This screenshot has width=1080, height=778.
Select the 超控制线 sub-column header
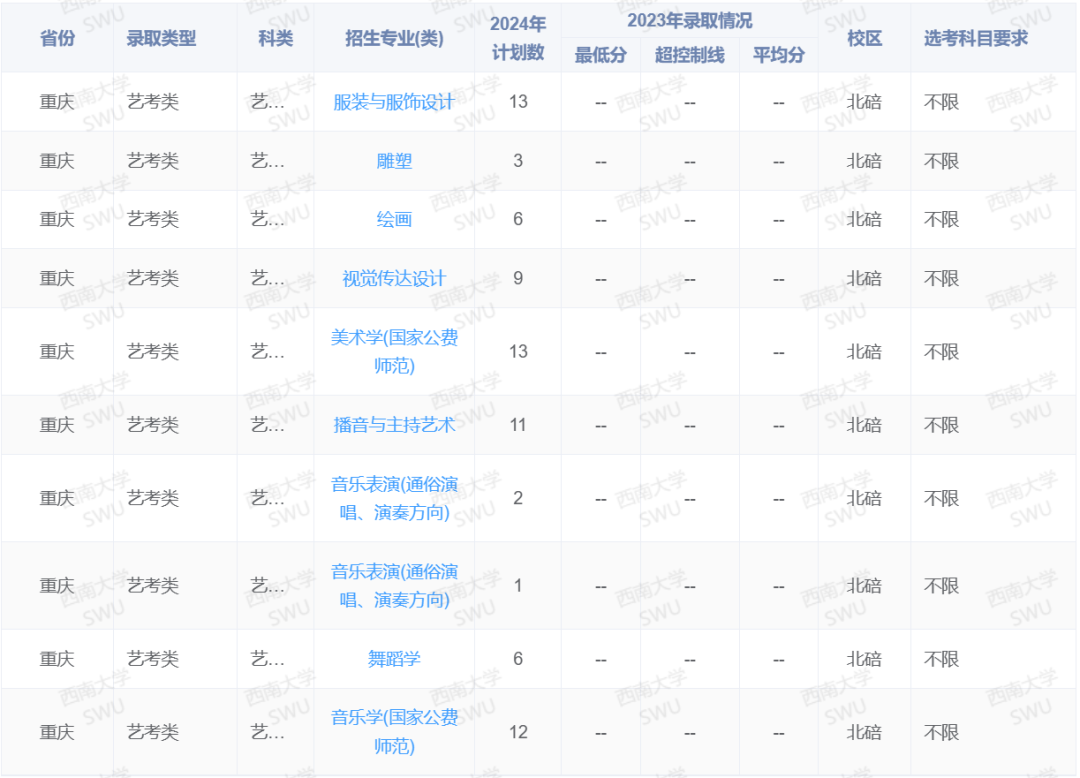tap(689, 55)
